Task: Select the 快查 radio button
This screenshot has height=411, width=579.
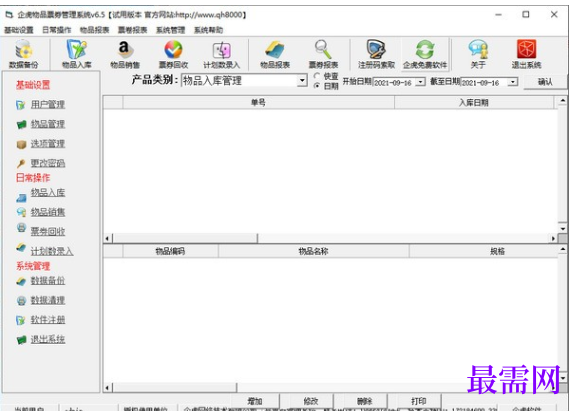Action: point(316,76)
